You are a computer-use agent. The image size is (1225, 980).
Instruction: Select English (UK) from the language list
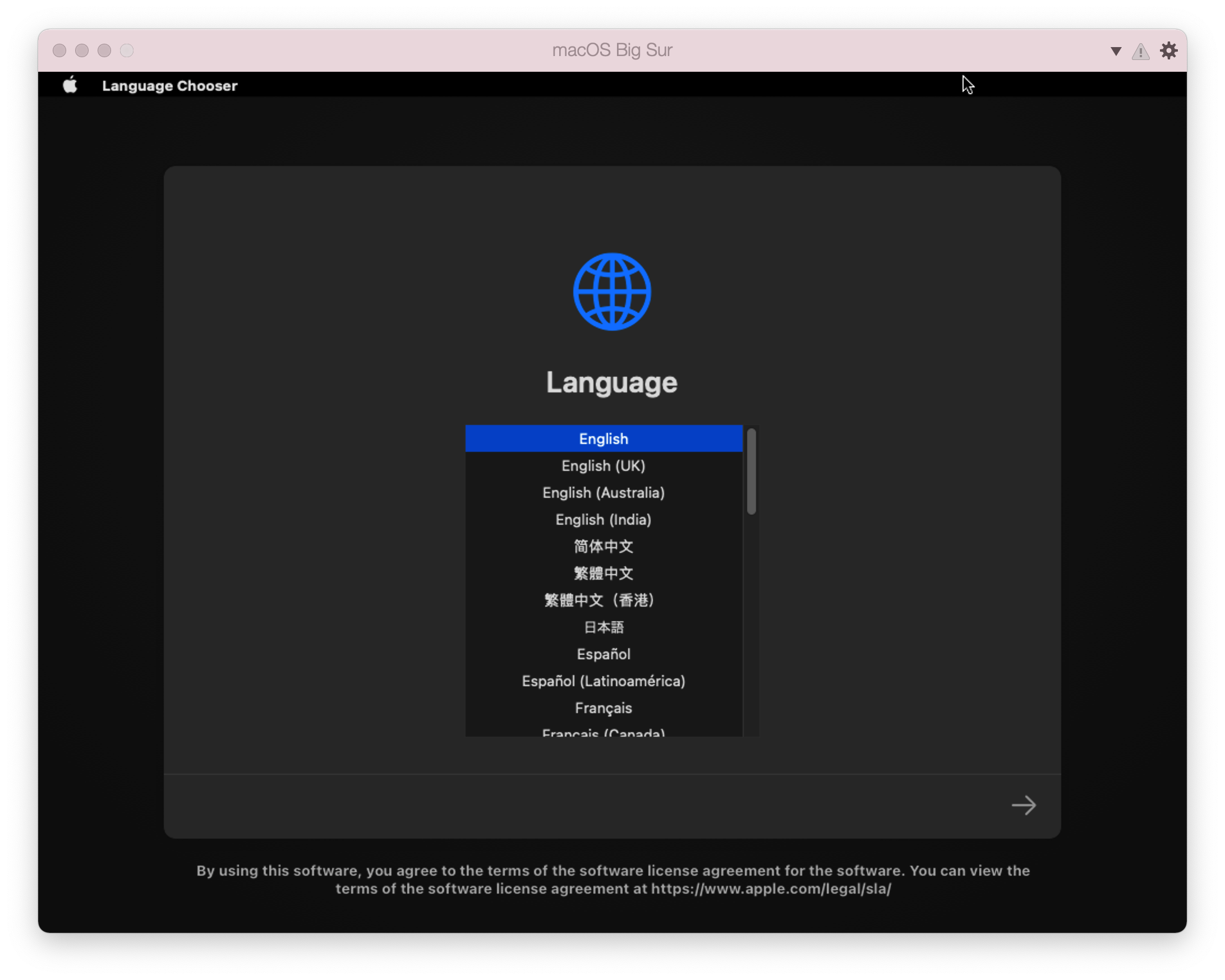(604, 465)
